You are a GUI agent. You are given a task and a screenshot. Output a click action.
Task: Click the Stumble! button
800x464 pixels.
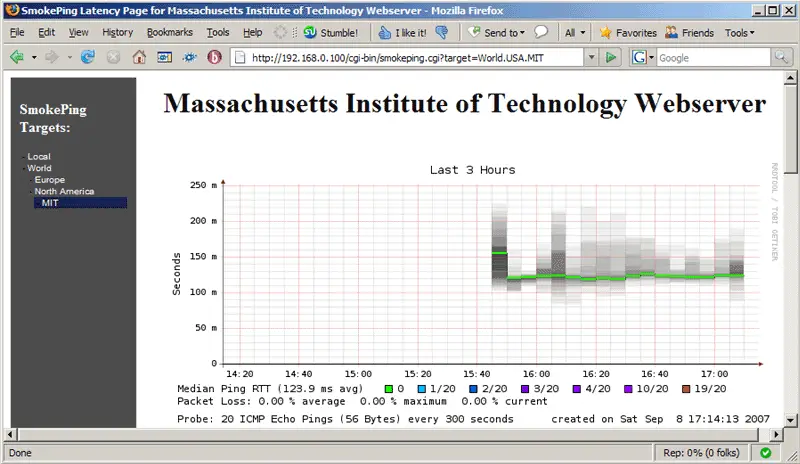point(331,33)
